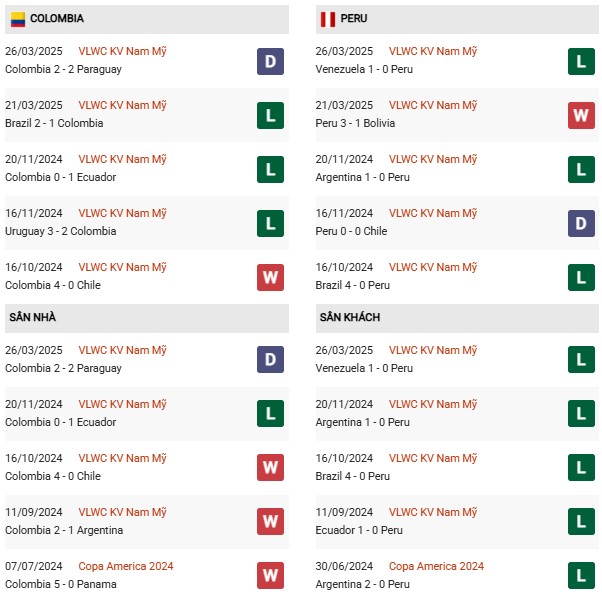Click the COLOMBIA team header
602x594 pixels.
[147, 19]
